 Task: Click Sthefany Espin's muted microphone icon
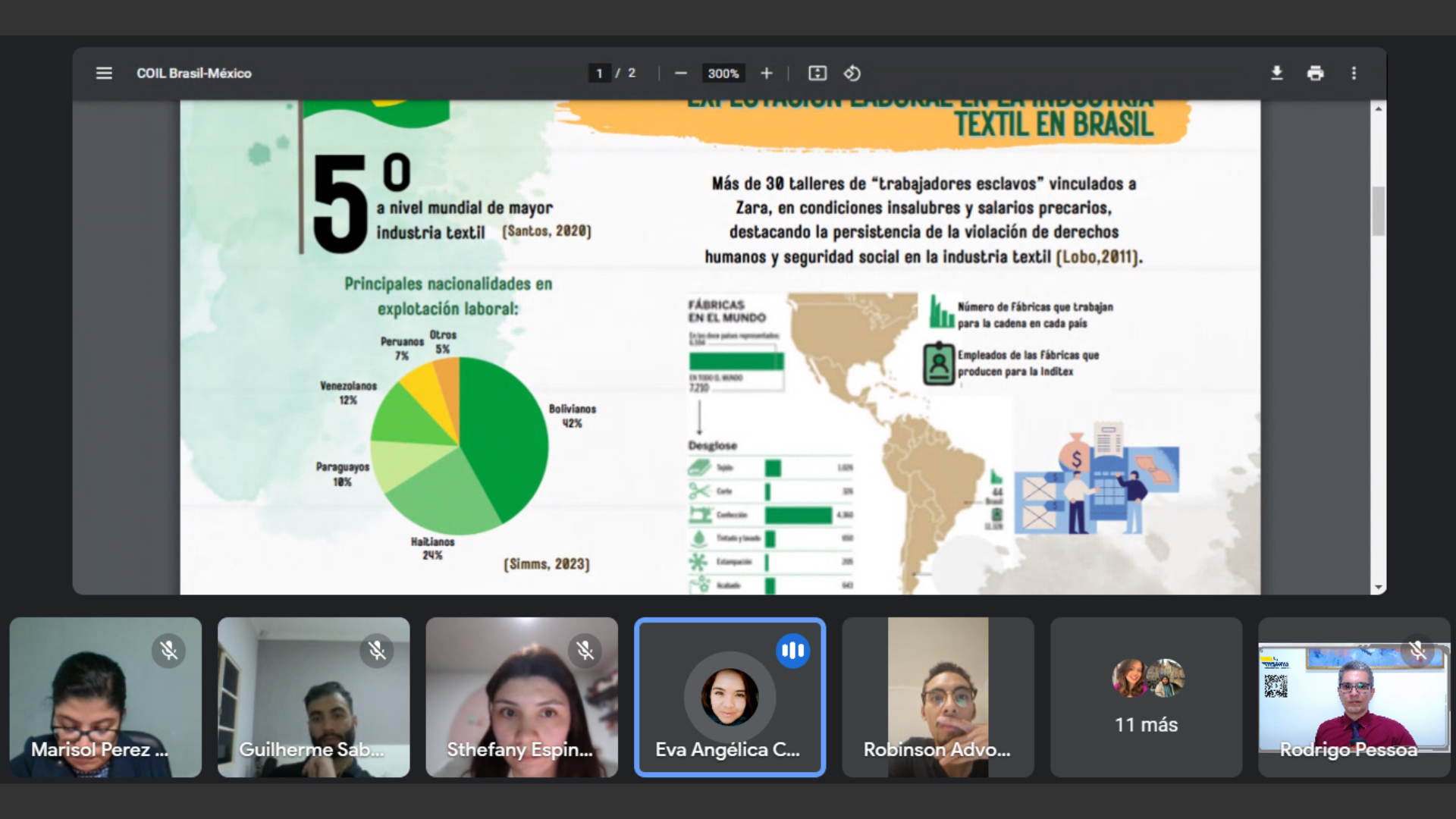[585, 651]
